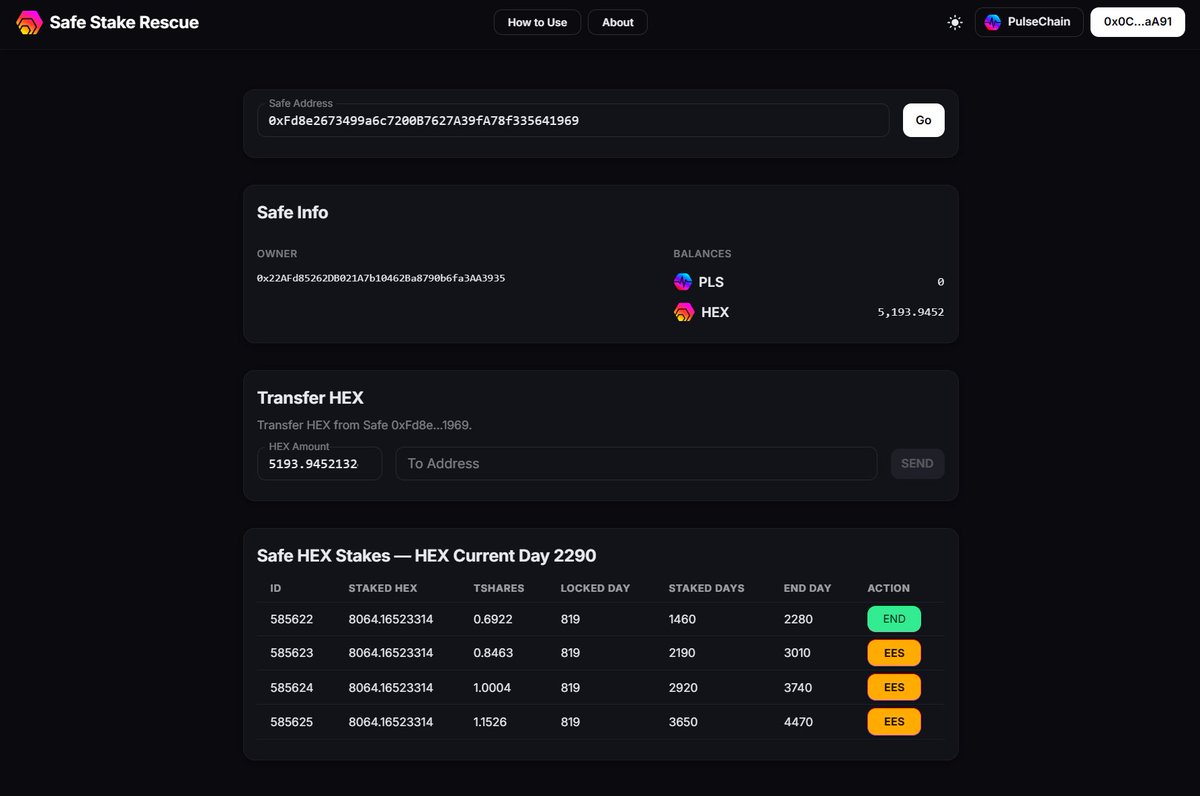Click the HEX token icon in Balances

point(684,312)
